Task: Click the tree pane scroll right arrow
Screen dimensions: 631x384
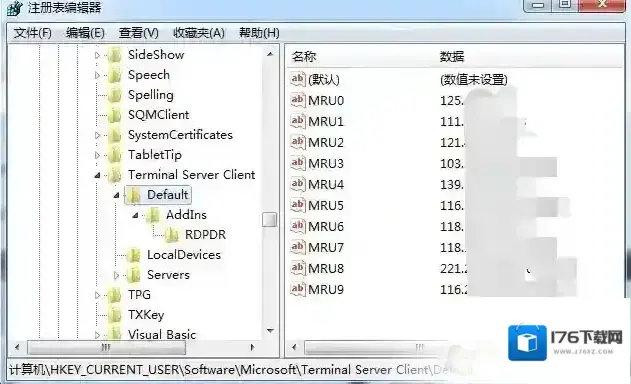Action: click(x=252, y=347)
